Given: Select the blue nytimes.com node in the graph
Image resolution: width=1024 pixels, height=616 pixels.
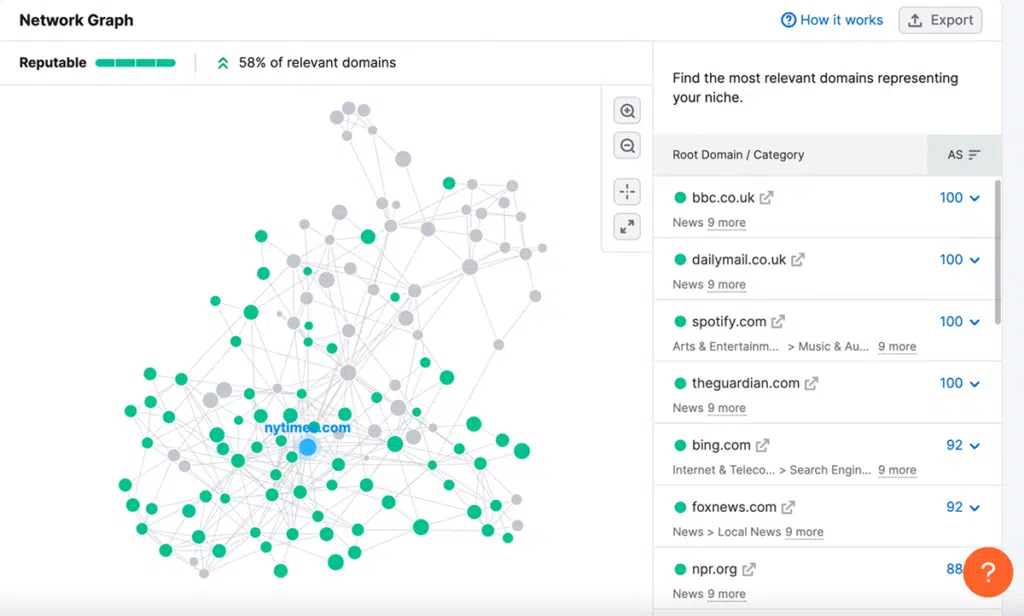Looking at the screenshot, I should [x=308, y=447].
